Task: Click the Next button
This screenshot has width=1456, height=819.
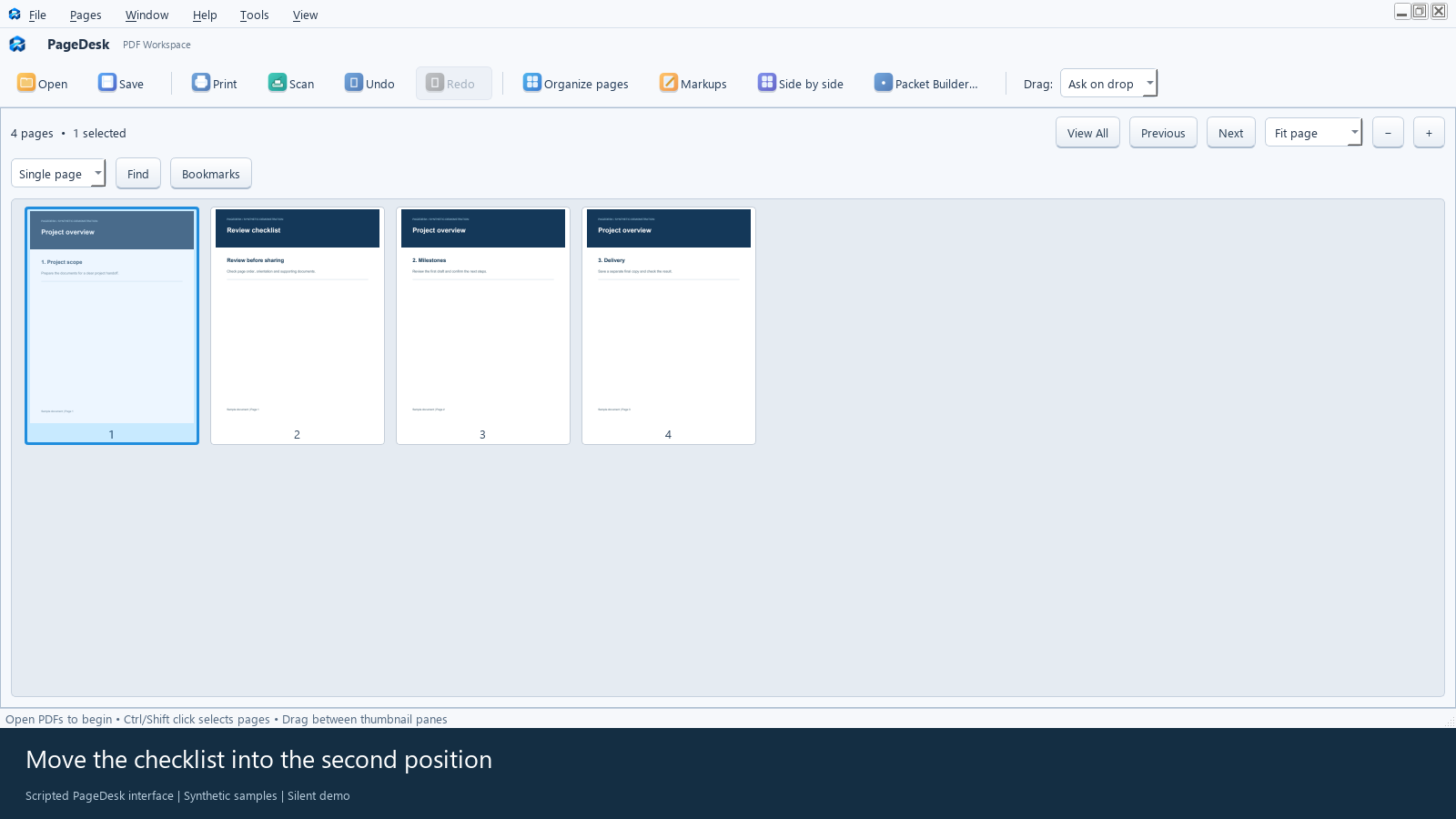Action: [1230, 133]
